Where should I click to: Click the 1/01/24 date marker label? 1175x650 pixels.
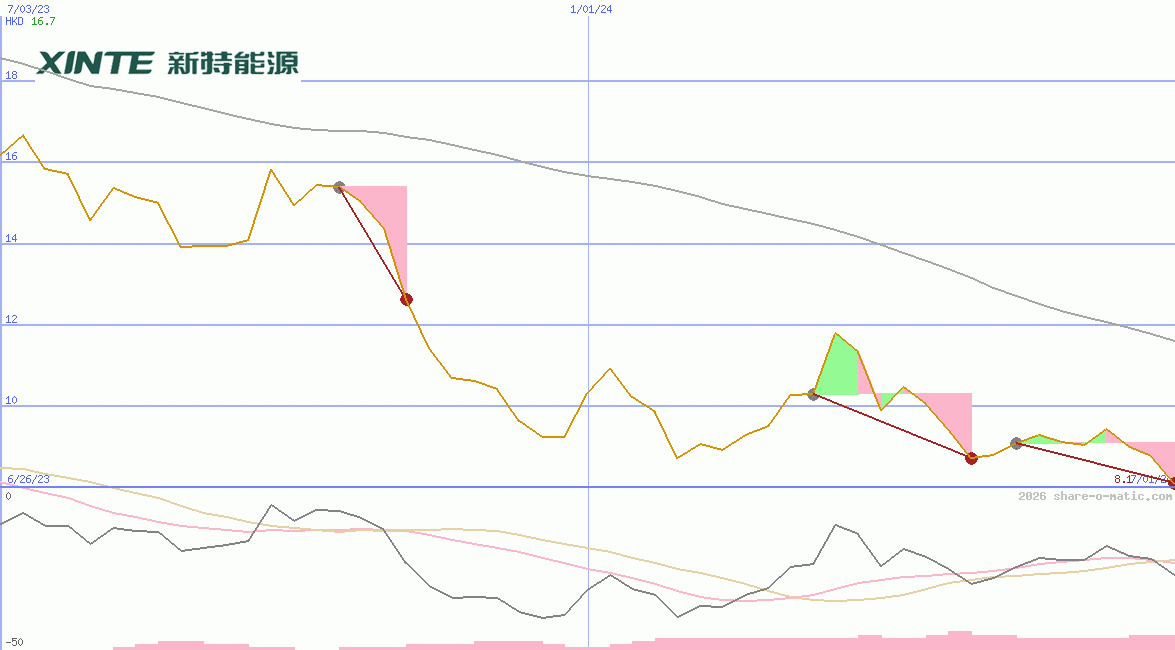pyautogui.click(x=591, y=9)
